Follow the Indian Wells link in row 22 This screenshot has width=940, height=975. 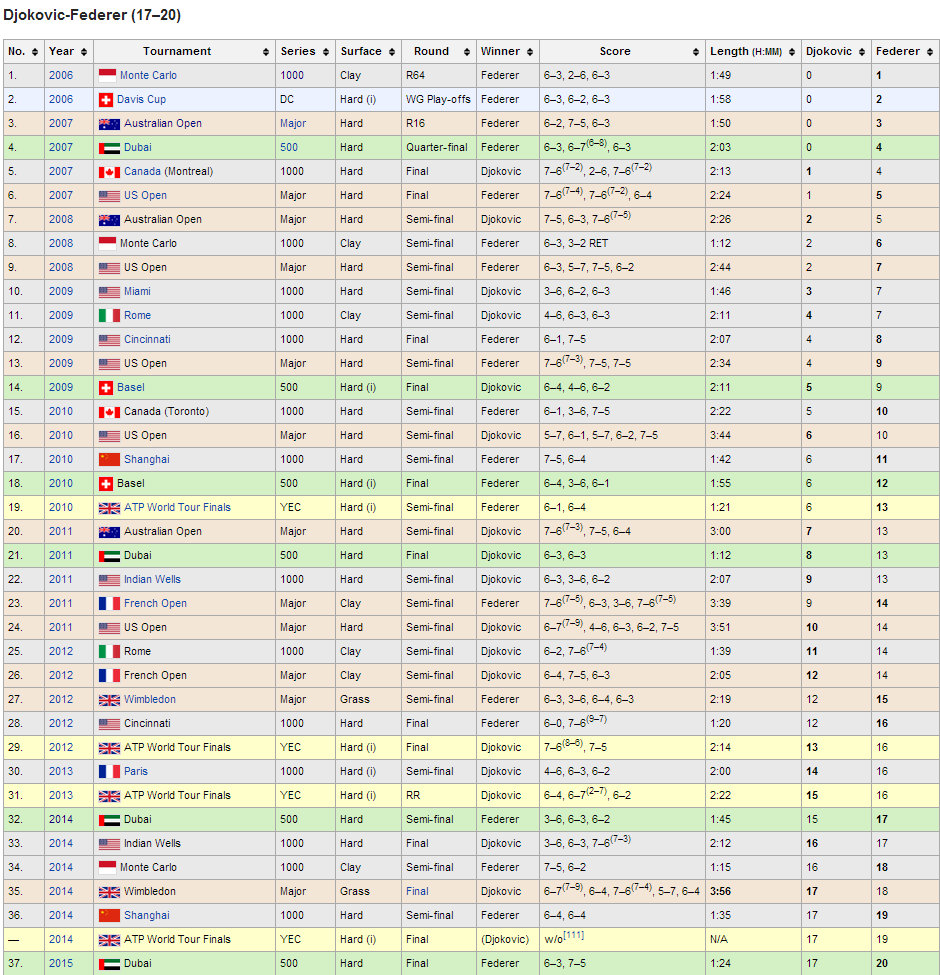pos(152,580)
